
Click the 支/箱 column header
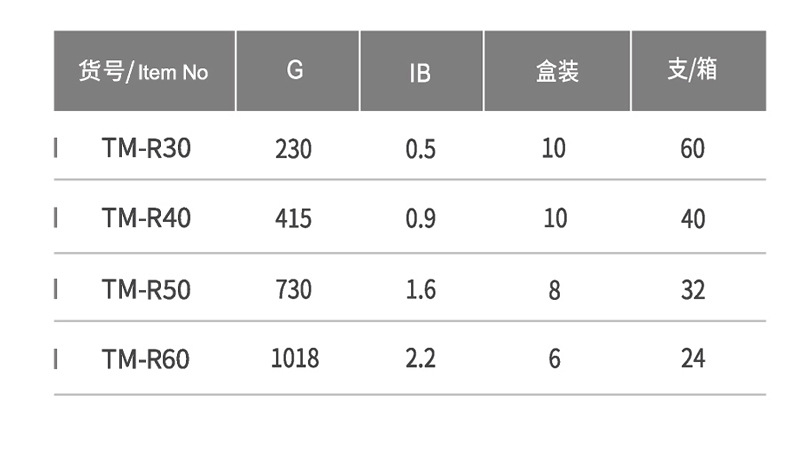click(x=692, y=72)
